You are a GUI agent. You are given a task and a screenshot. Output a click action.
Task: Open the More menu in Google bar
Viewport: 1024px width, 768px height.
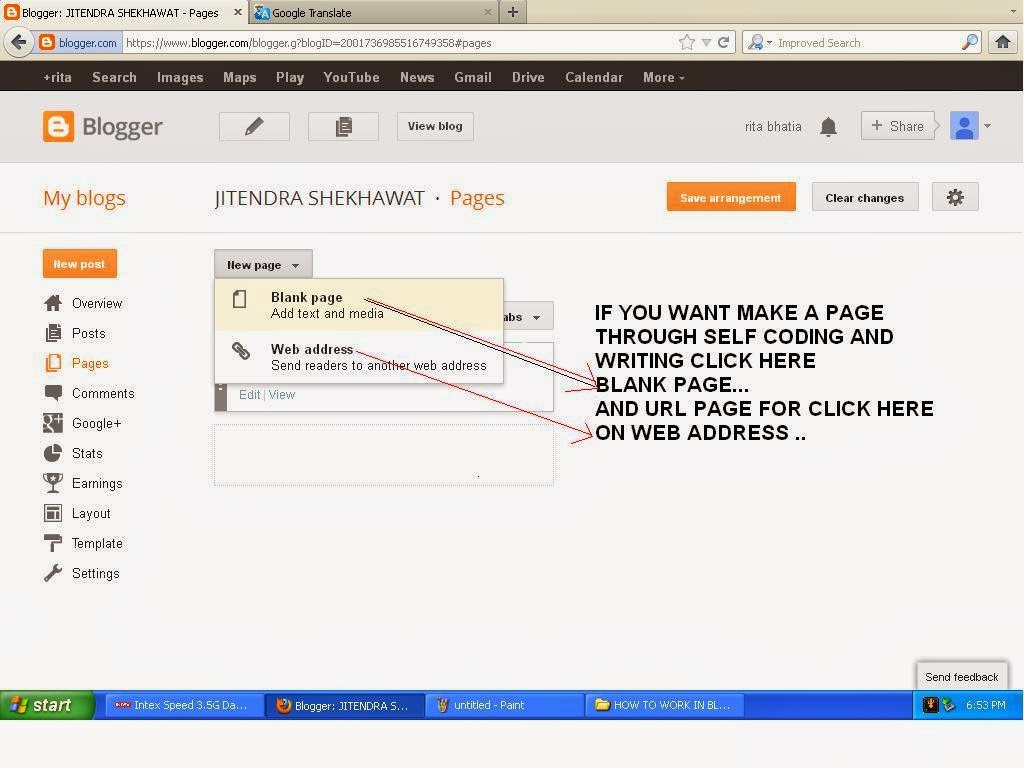664,77
